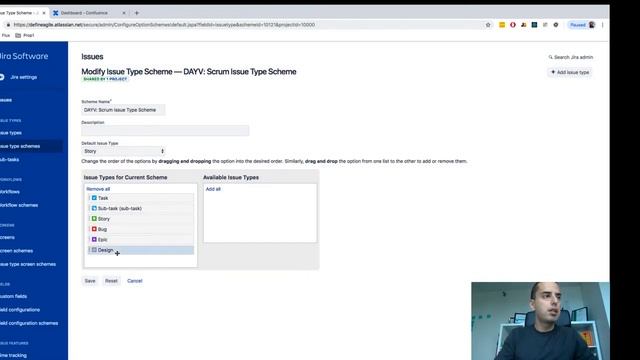
Task: Click the yellow extension icon in the toolbar
Action: (502, 25)
